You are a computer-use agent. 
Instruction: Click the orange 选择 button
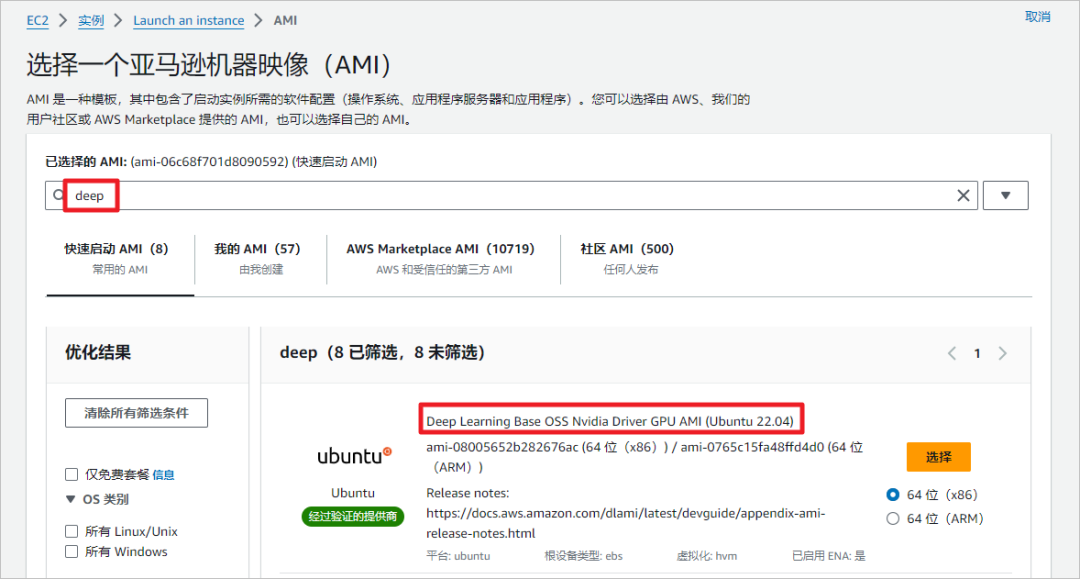[938, 456]
